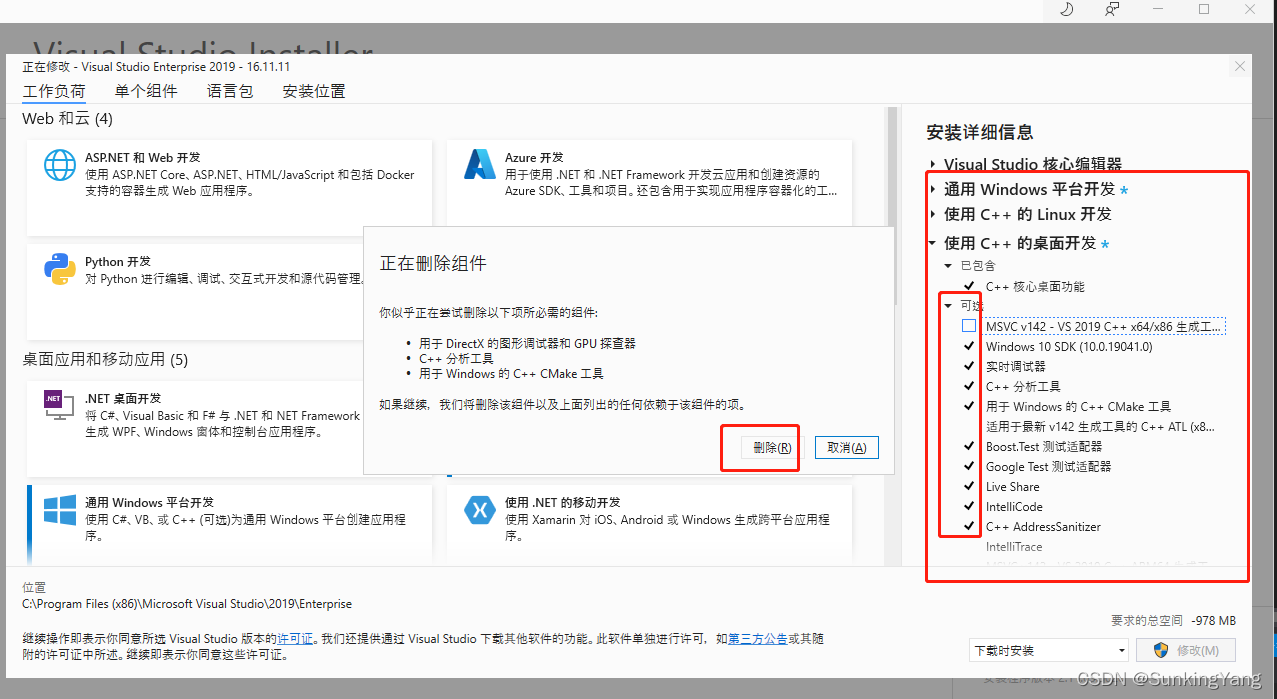This screenshot has width=1277, height=699.
Task: Uncheck C++ 分析工具 component
Action: click(969, 386)
